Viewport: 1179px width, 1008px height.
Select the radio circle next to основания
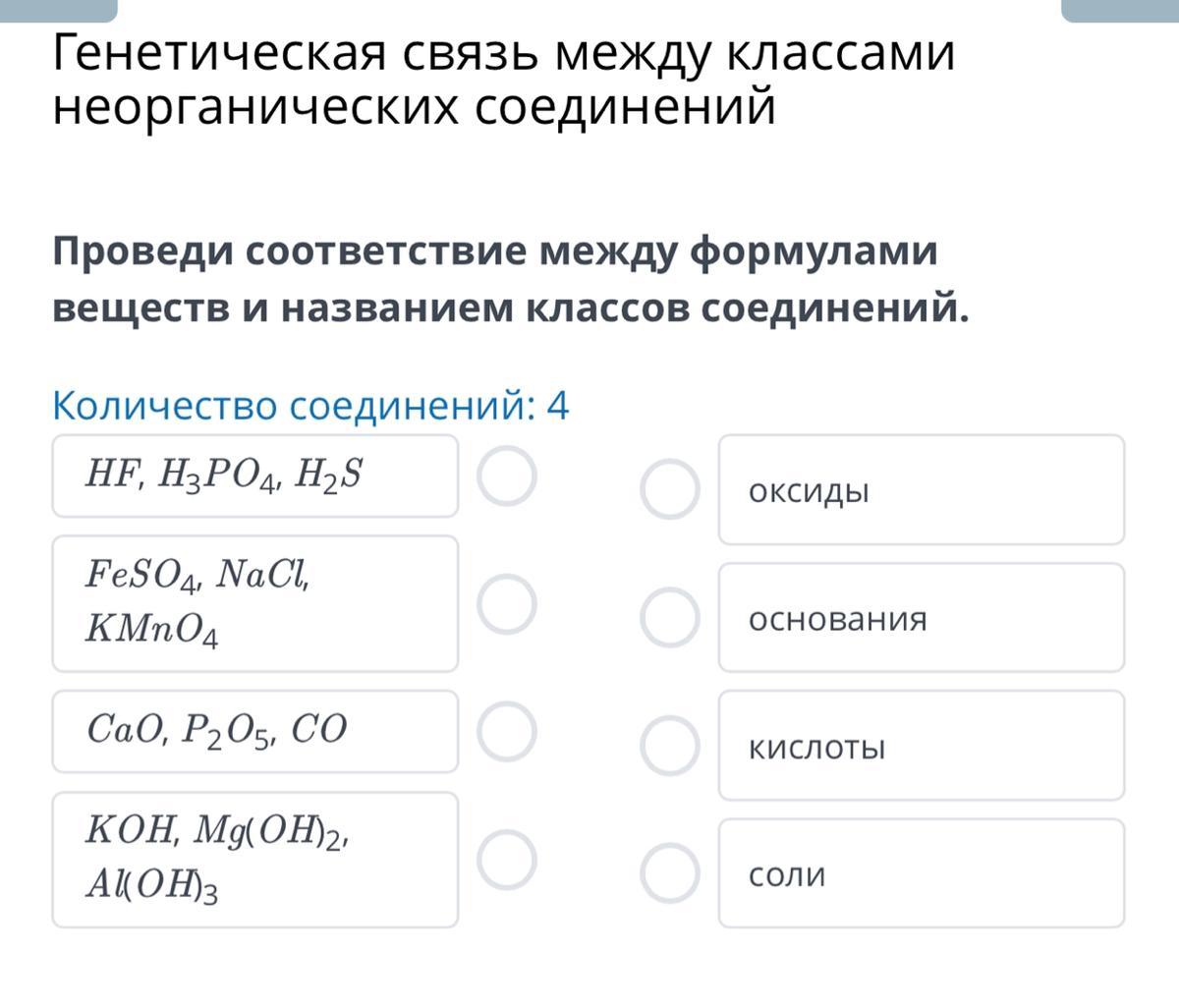(670, 617)
